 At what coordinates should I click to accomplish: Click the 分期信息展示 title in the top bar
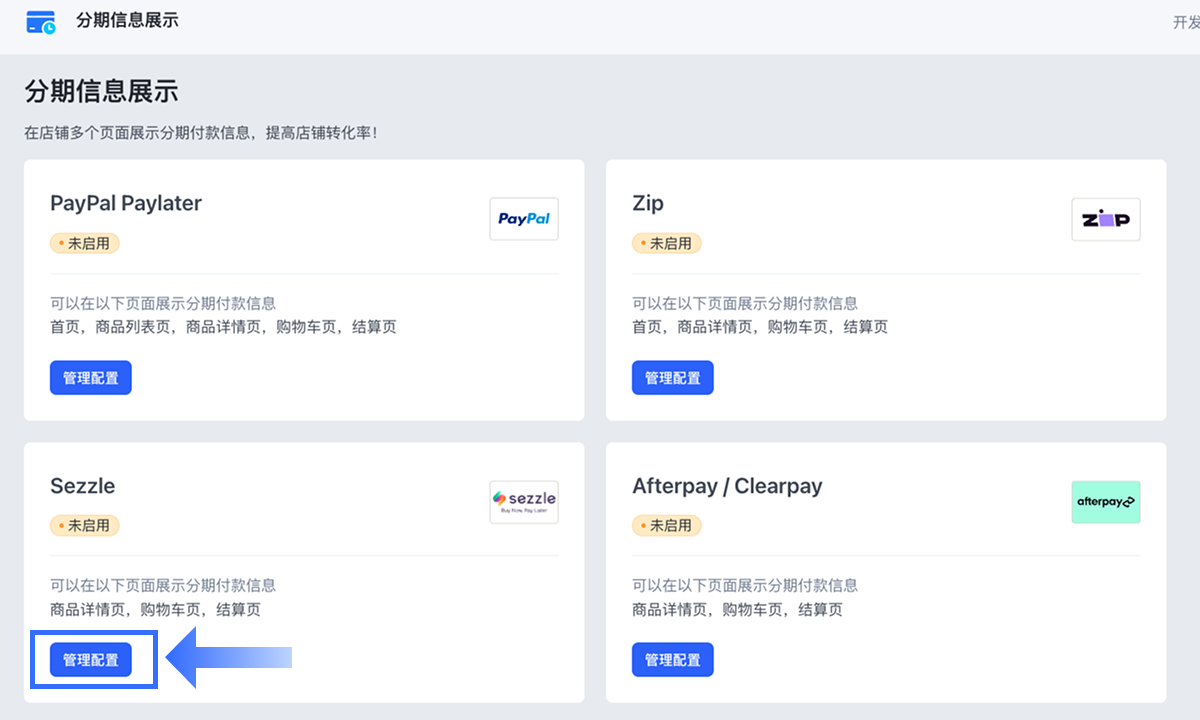[x=127, y=20]
